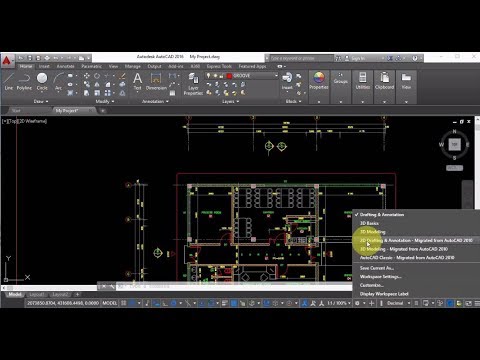480x360 pixels.
Task: Click the Insert block icon
Action: (287, 81)
